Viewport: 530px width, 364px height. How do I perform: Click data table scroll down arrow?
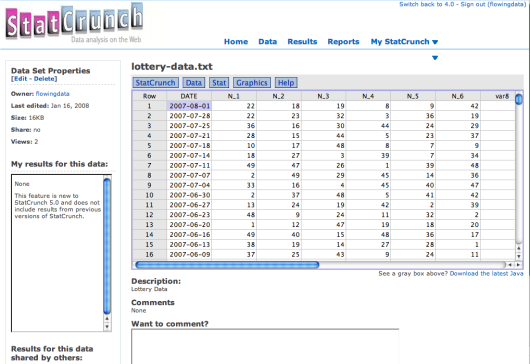tap(519, 257)
